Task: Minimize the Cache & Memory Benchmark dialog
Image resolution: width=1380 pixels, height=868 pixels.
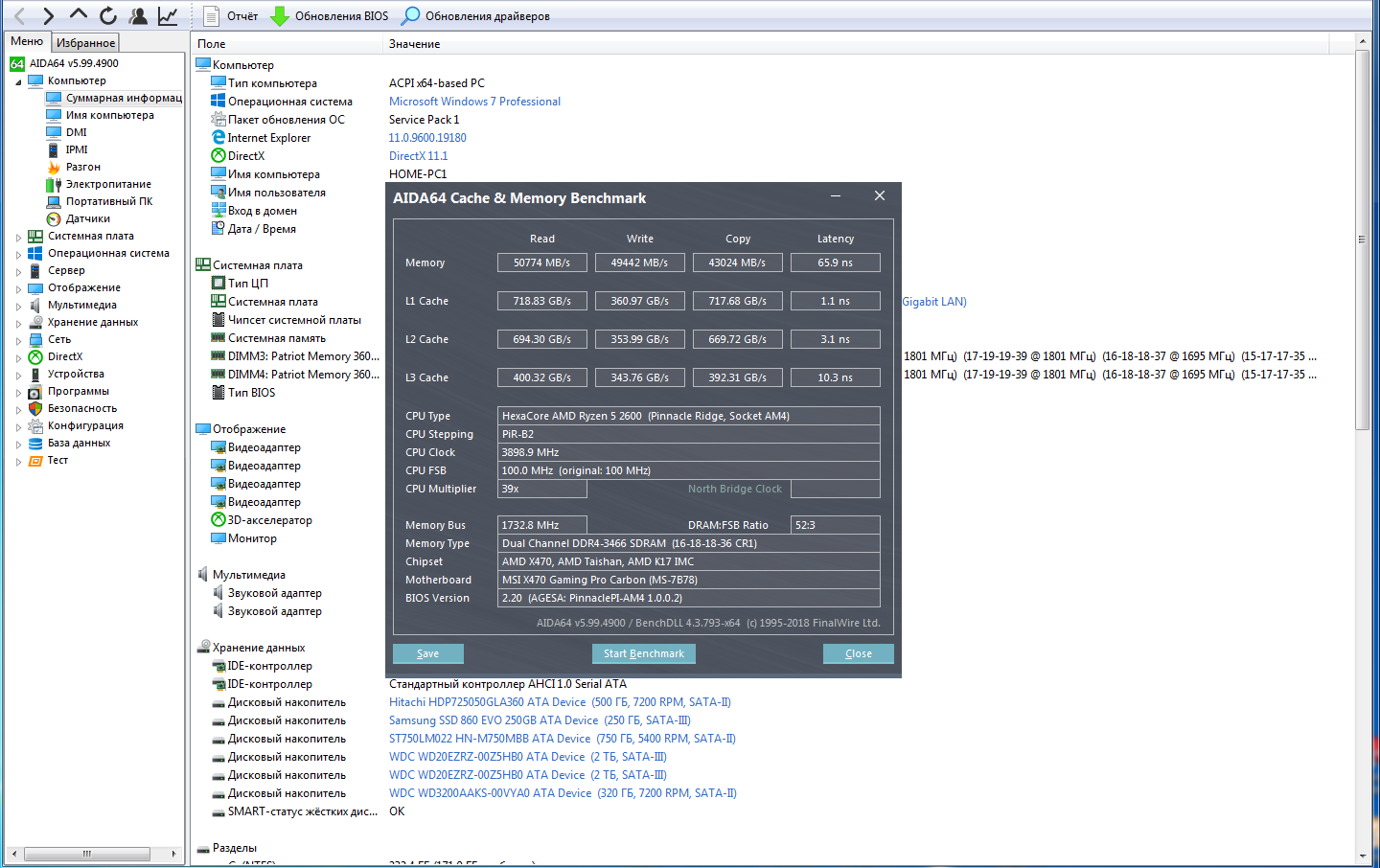Action: 836,196
